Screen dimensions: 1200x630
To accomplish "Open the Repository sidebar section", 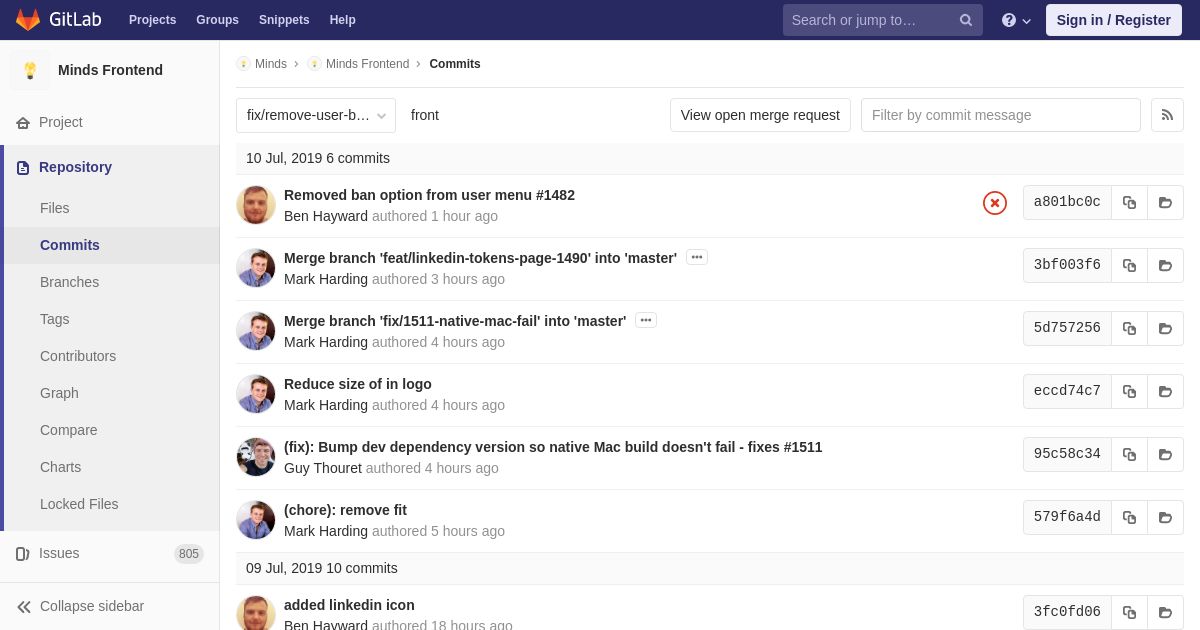I will pos(110,167).
